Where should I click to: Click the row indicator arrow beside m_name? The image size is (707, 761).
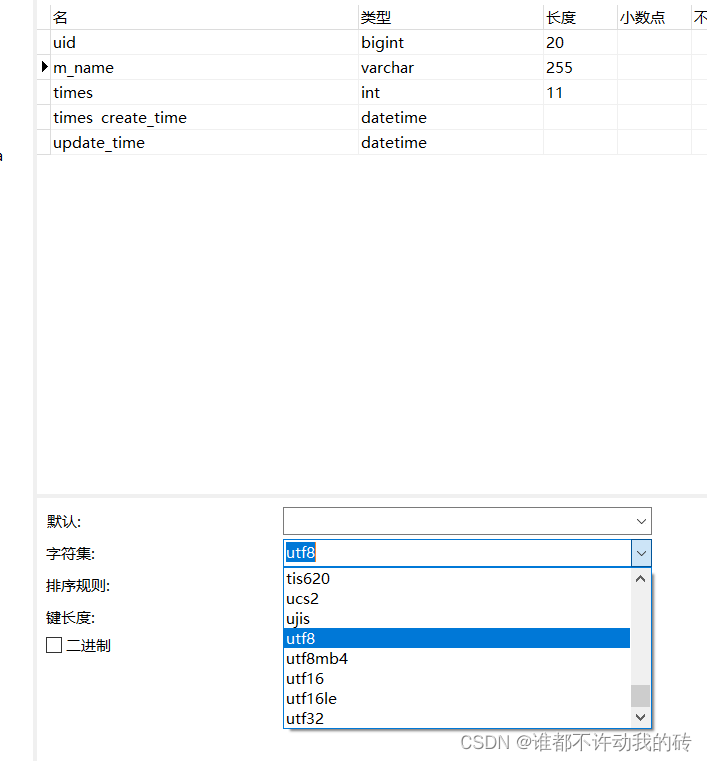pyautogui.click(x=44, y=67)
